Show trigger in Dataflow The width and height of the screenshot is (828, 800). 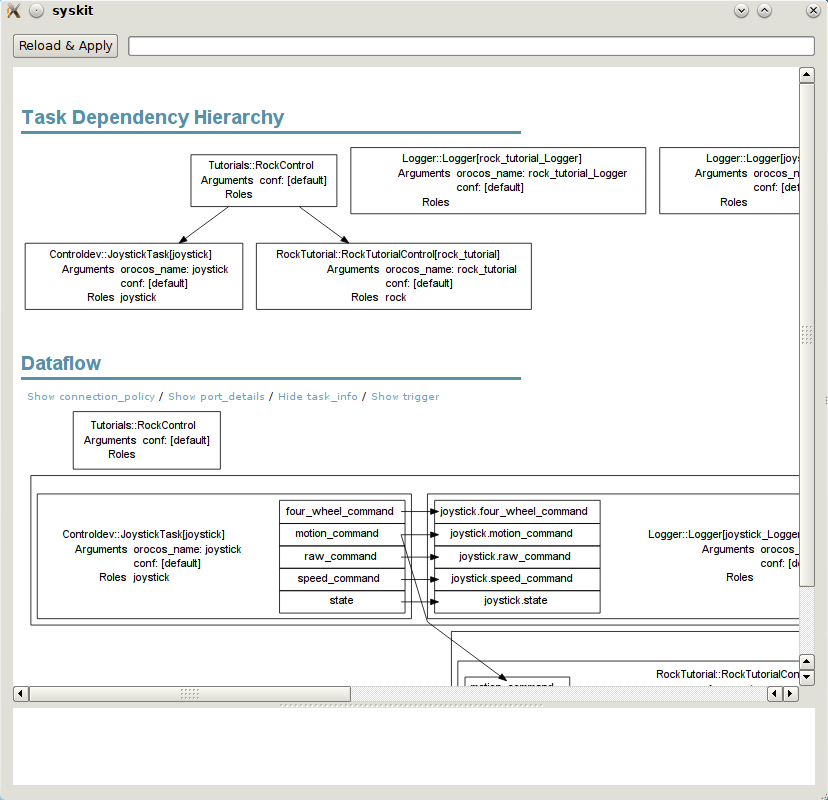coord(405,397)
